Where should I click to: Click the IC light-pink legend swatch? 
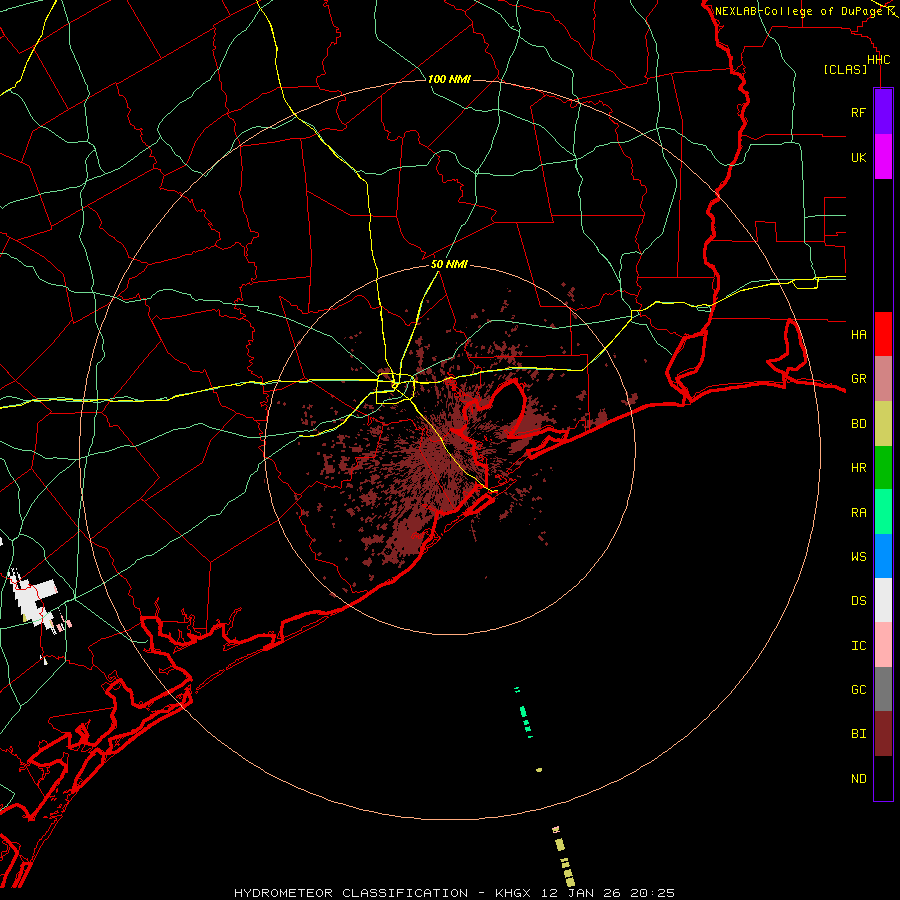click(x=883, y=645)
